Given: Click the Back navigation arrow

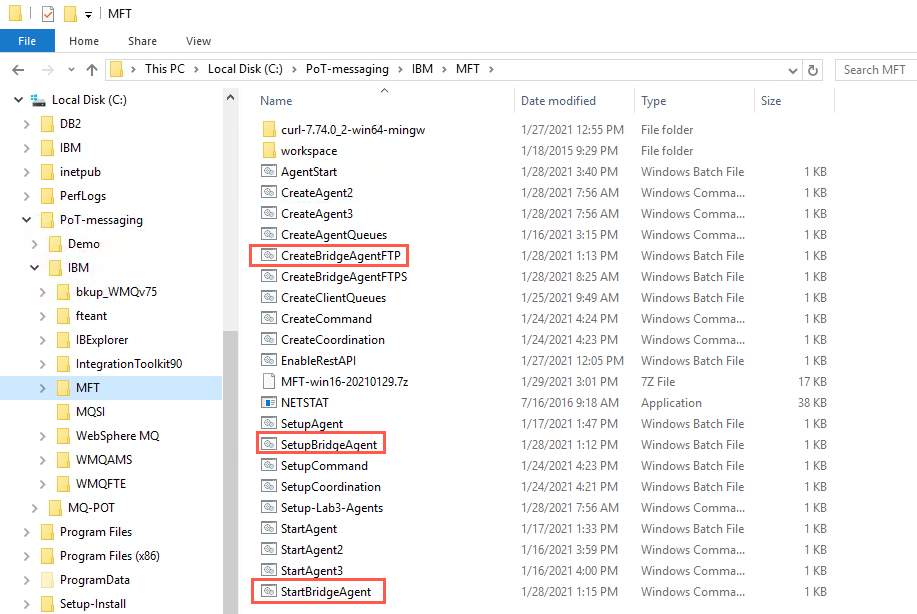Looking at the screenshot, I should click(18, 70).
